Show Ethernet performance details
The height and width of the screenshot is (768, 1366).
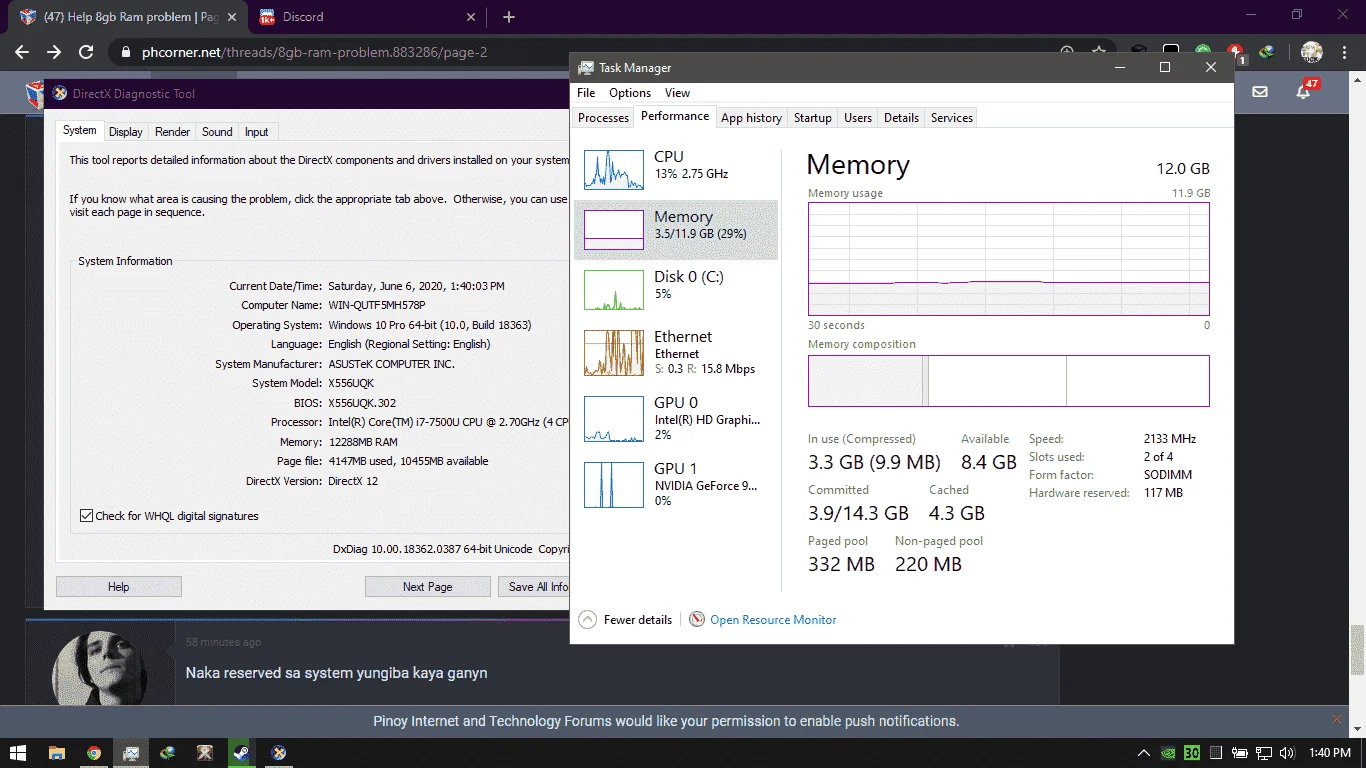[676, 352]
